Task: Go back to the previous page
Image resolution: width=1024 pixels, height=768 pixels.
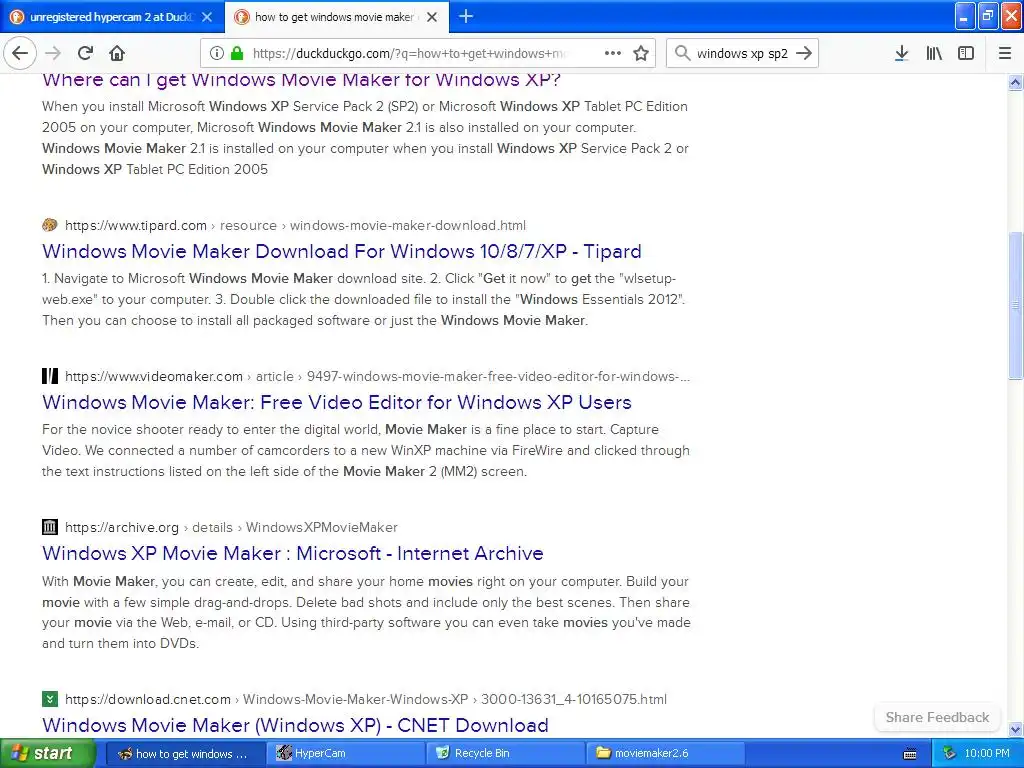Action: [20, 53]
